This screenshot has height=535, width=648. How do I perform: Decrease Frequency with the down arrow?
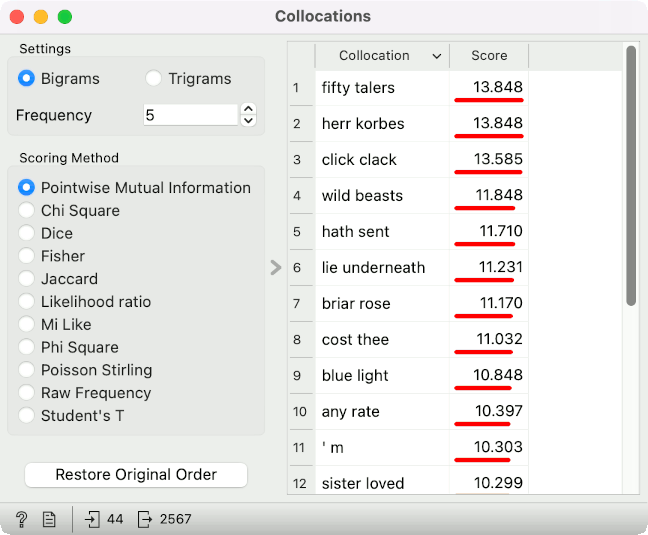248,121
